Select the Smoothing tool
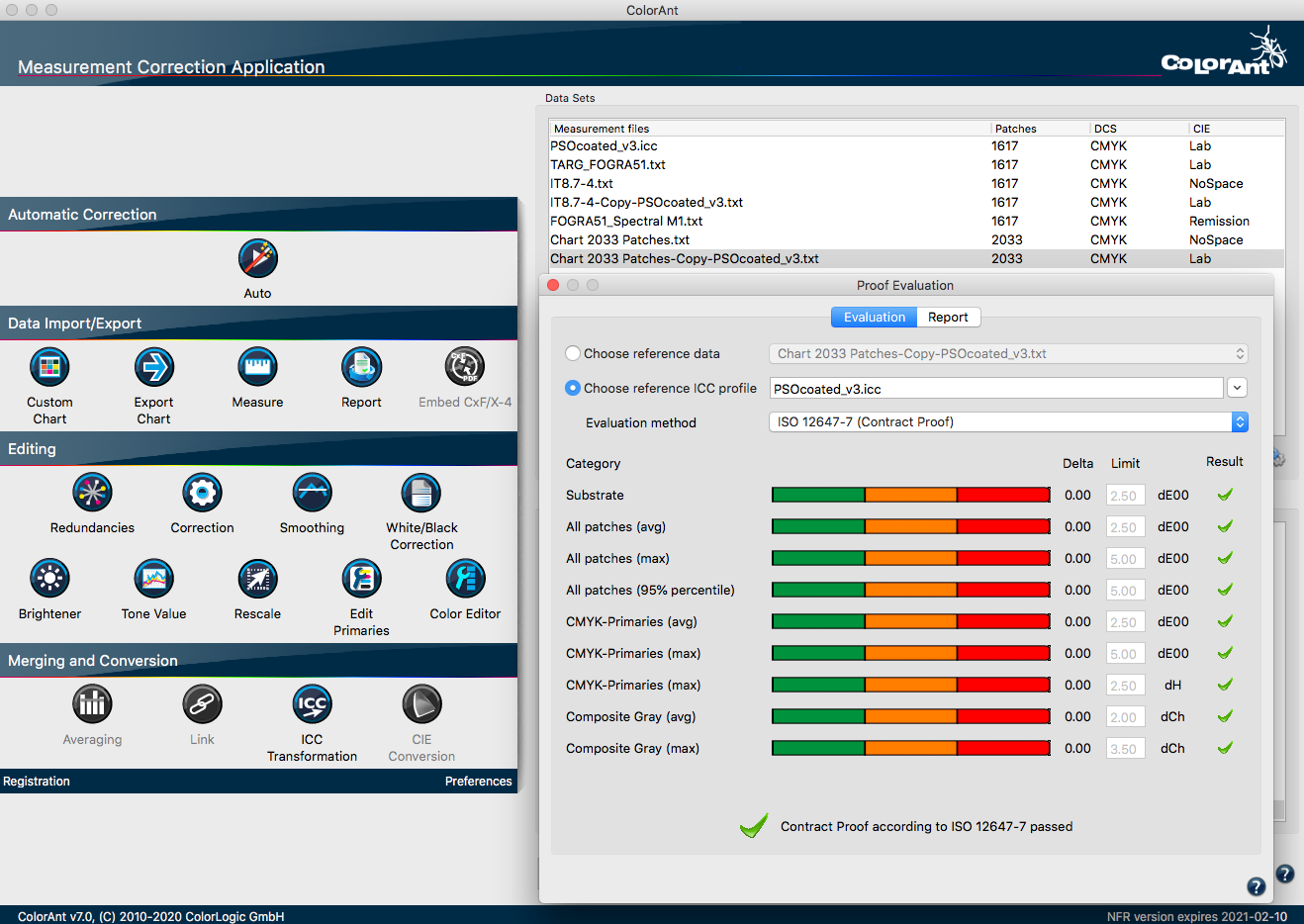The width and height of the screenshot is (1304, 924). (312, 494)
